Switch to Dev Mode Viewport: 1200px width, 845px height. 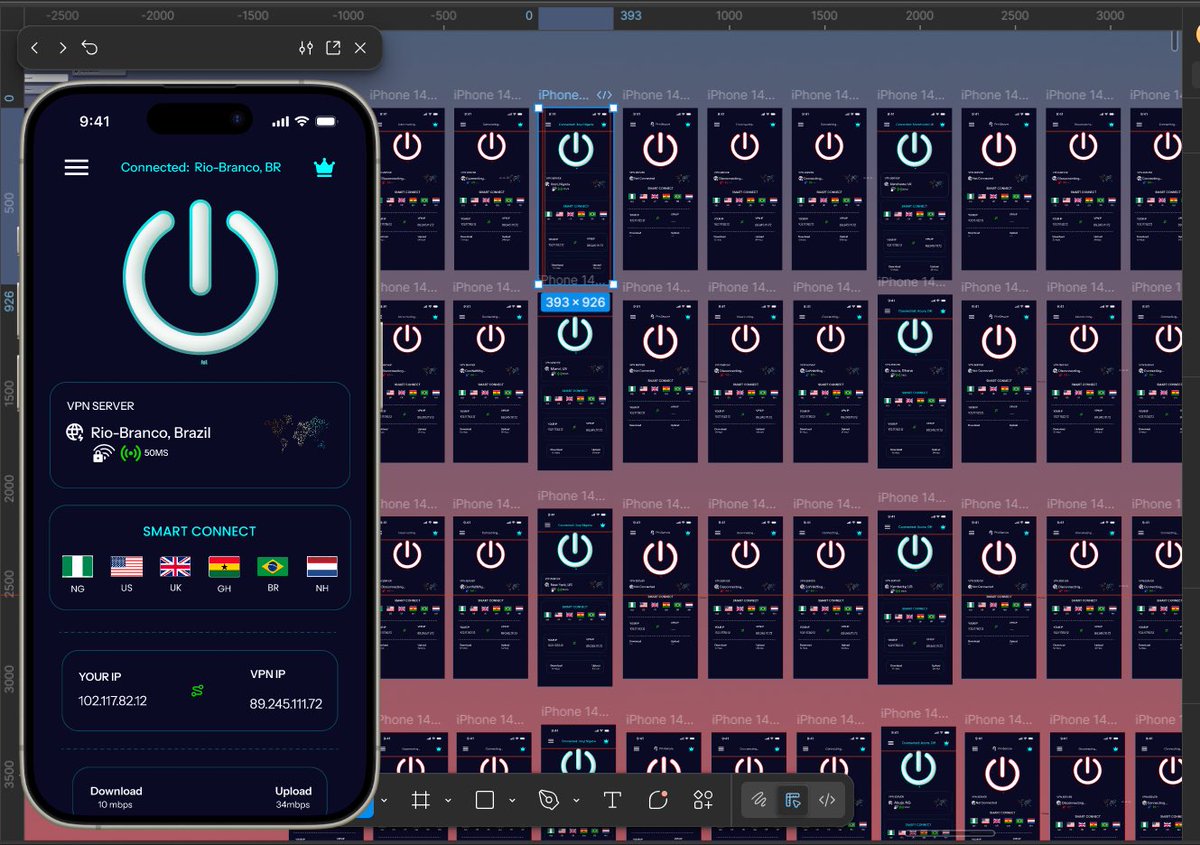[x=827, y=800]
